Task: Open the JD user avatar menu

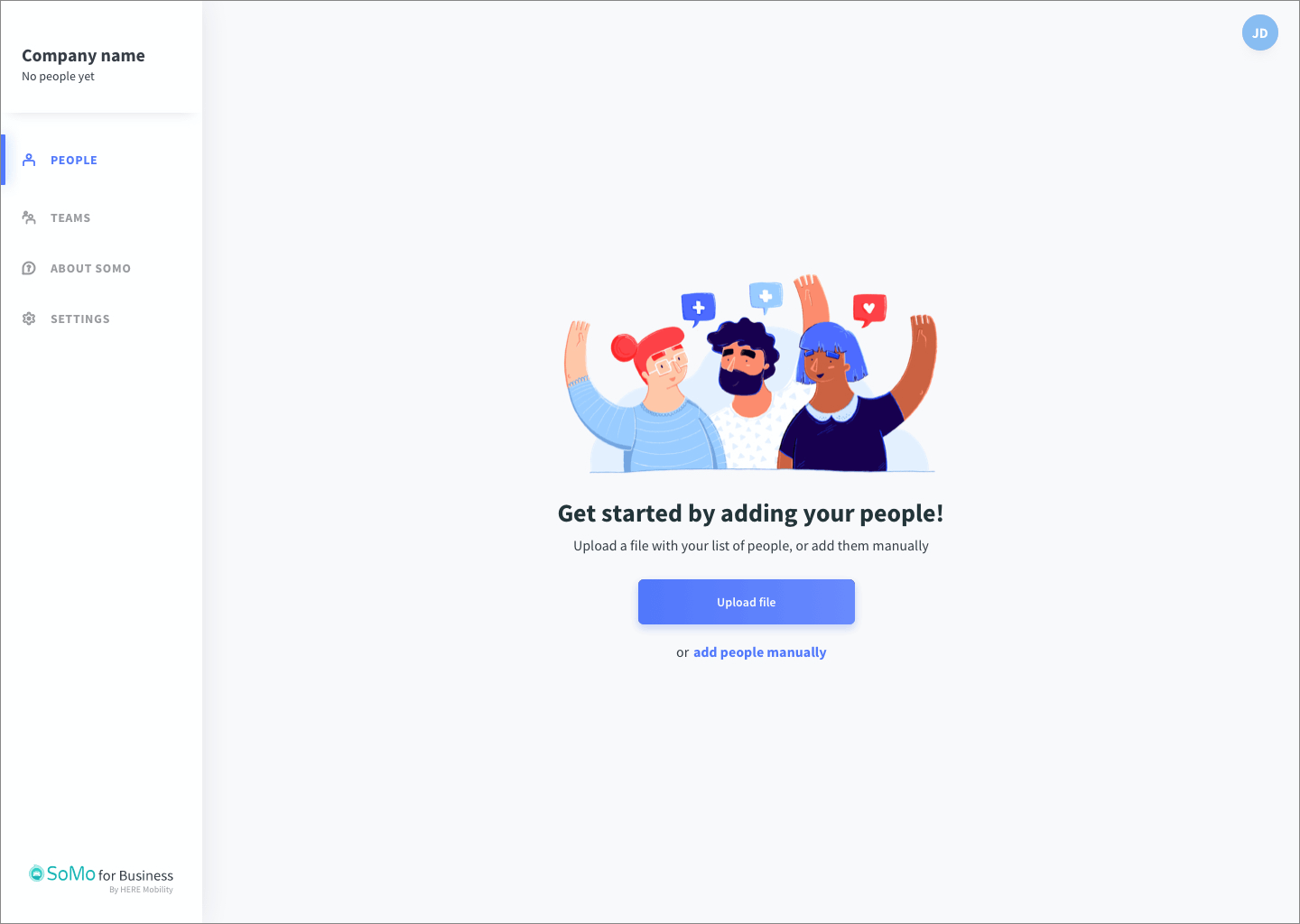Action: click(1260, 32)
